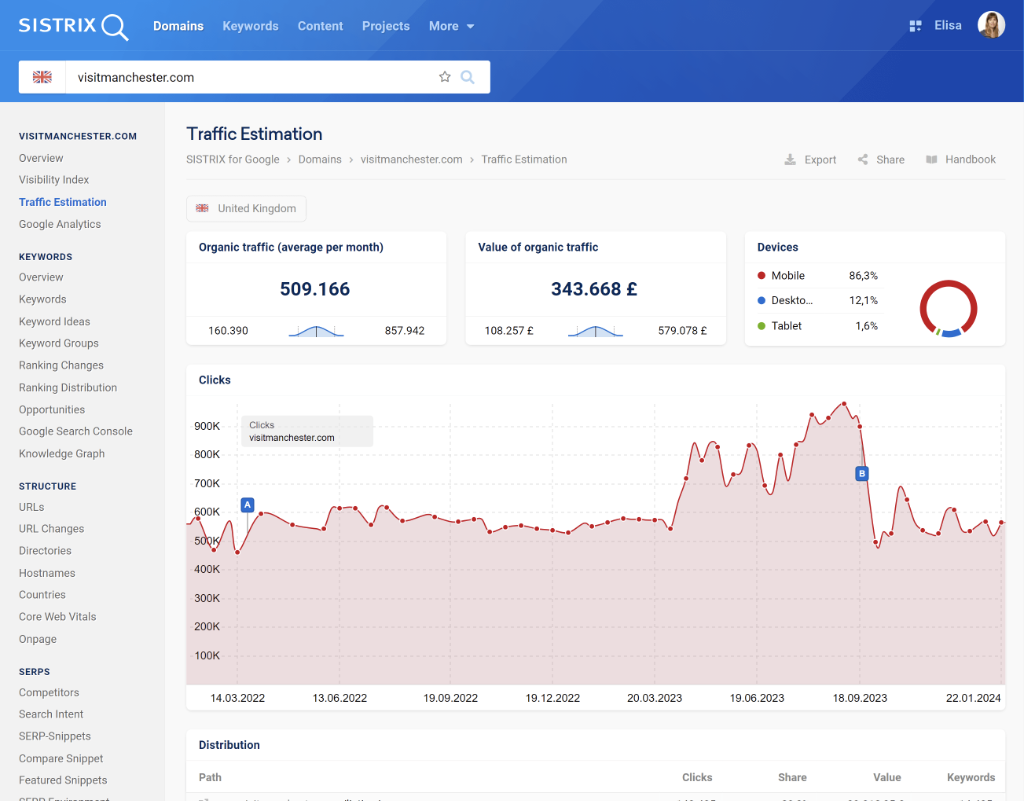Open Keyword Ideas in sidebar

[54, 321]
